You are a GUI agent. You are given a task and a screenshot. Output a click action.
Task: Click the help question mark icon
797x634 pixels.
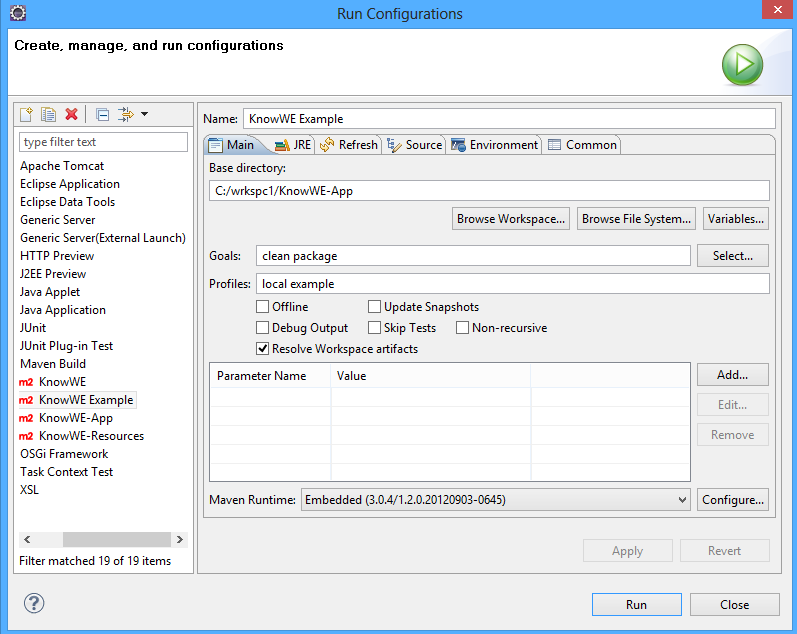(x=34, y=603)
